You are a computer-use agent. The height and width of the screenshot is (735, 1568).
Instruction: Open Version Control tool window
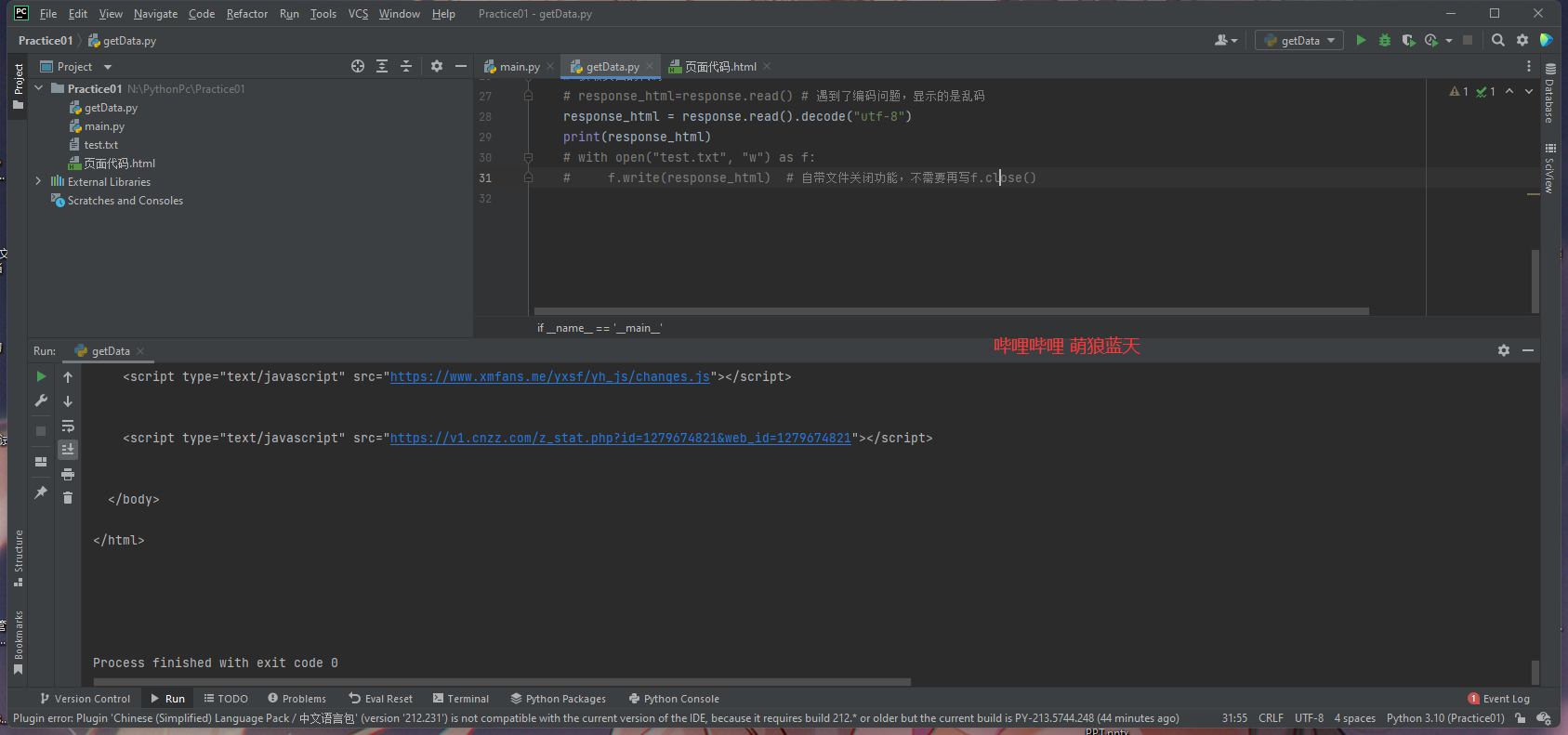click(85, 698)
